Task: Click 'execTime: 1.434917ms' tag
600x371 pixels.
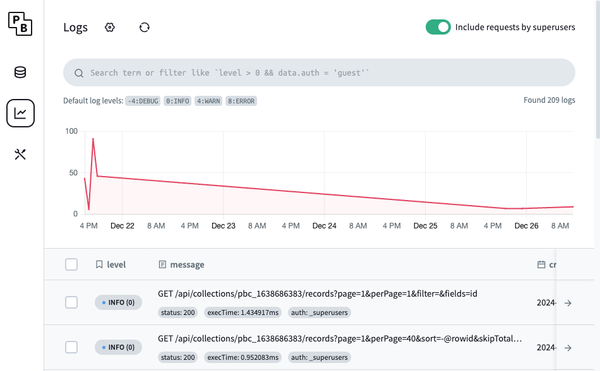Action: pos(243,313)
